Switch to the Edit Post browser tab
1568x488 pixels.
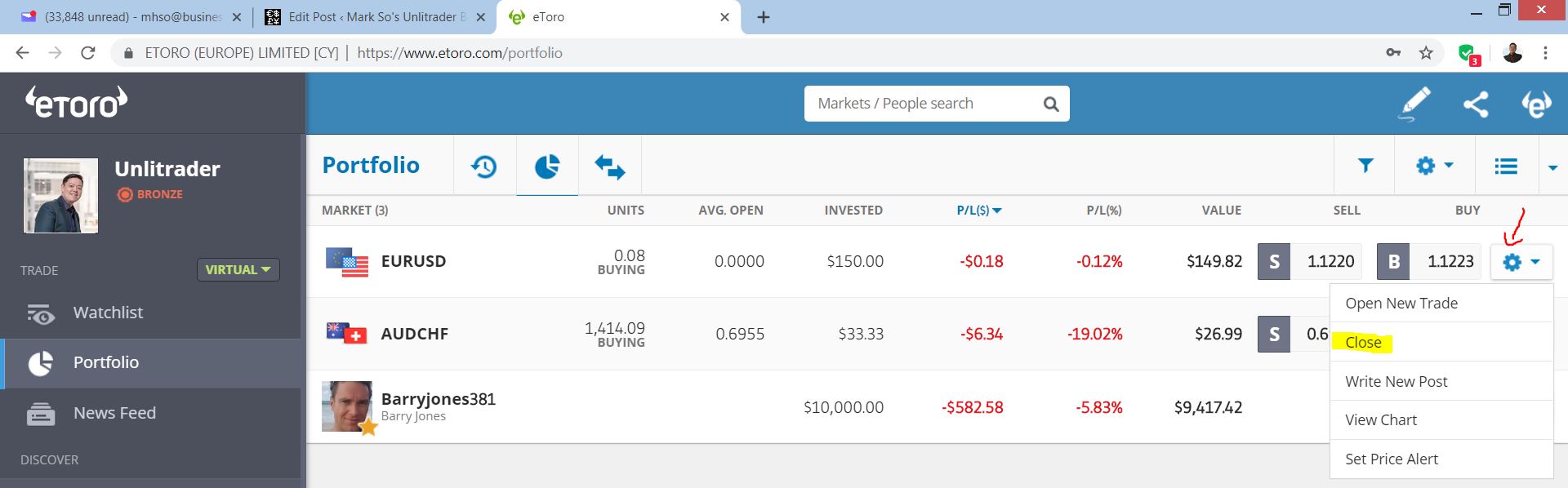(376, 16)
